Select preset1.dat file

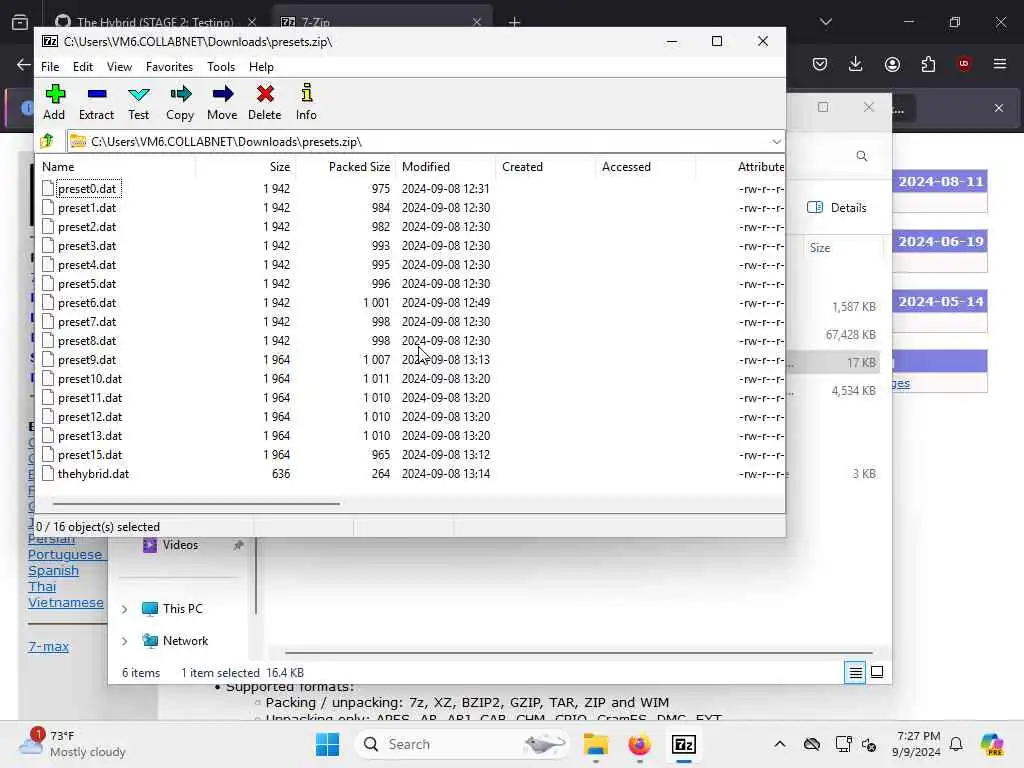click(87, 208)
